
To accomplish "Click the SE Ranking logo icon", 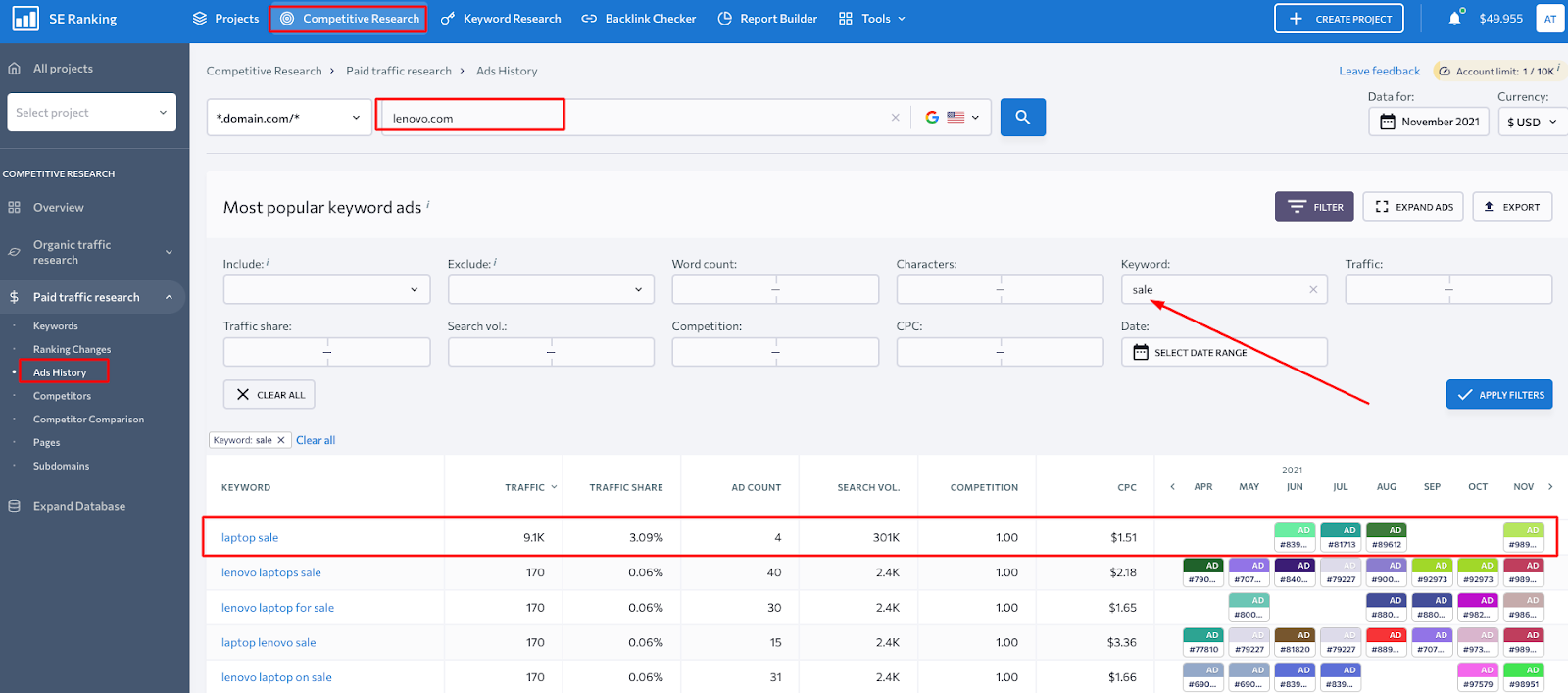I will 25,19.
